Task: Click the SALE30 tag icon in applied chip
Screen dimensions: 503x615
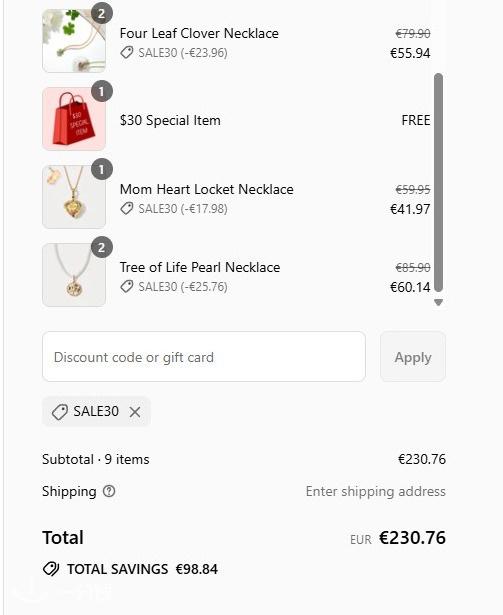Action: pos(60,412)
